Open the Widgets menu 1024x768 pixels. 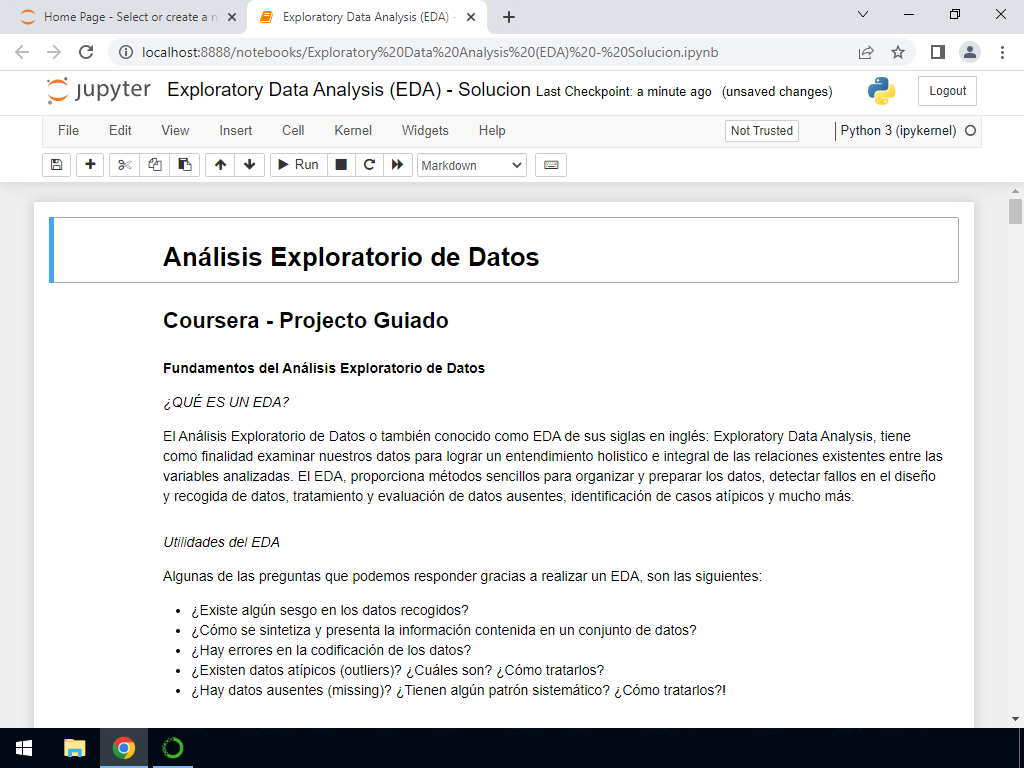[x=425, y=131]
